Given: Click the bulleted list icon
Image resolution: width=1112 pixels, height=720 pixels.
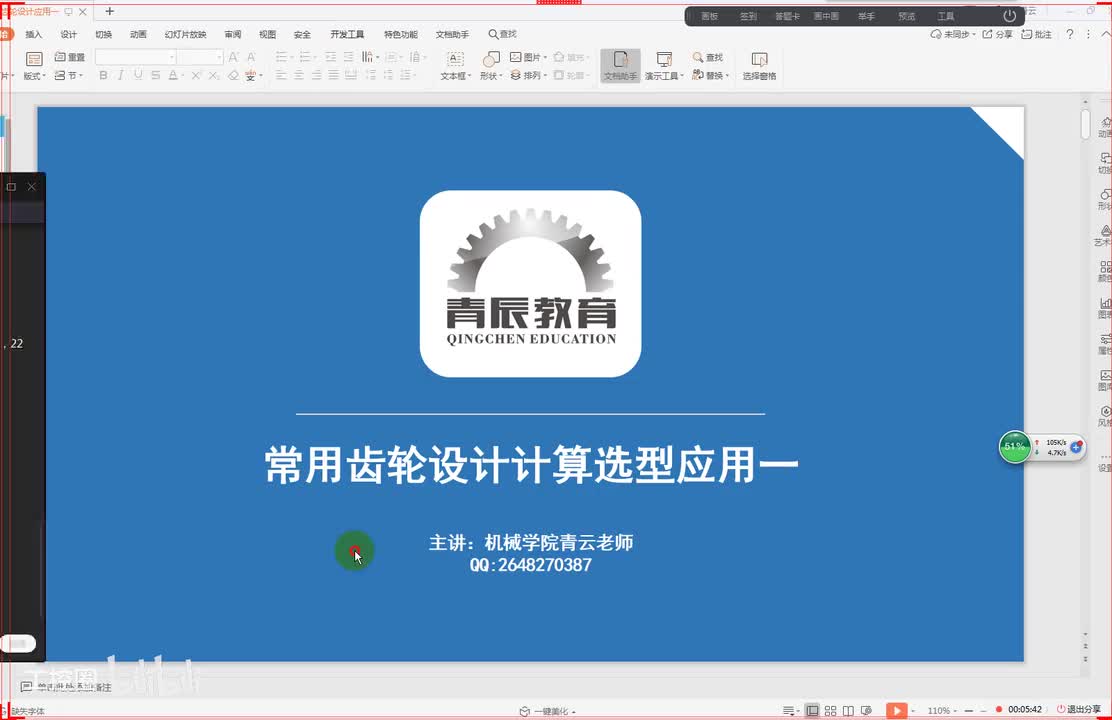Looking at the screenshot, I should [283, 57].
